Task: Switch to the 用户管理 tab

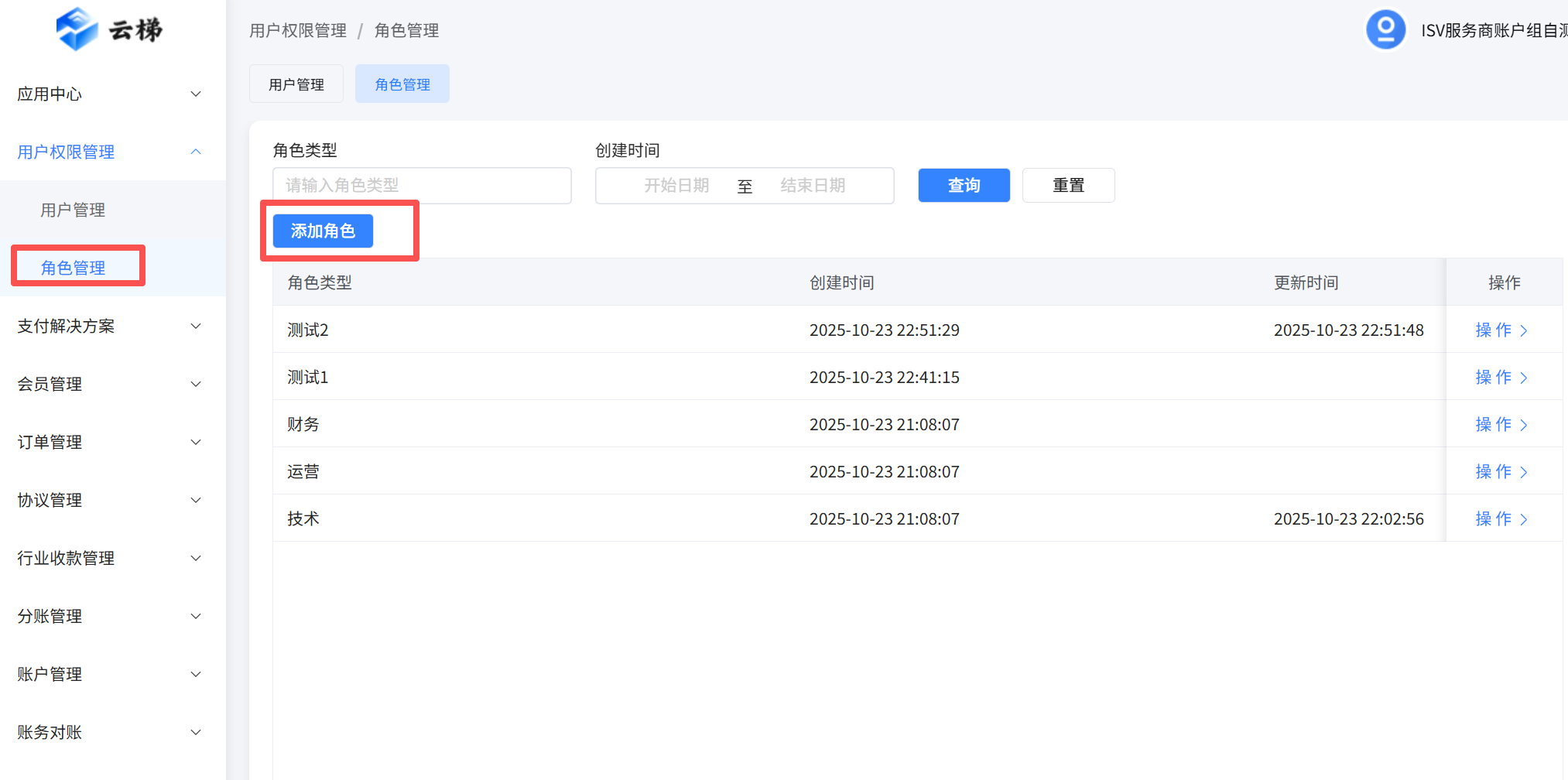Action: (x=296, y=84)
